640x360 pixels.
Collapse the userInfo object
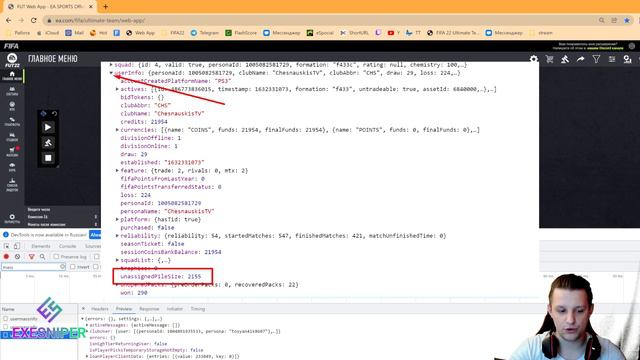point(111,73)
